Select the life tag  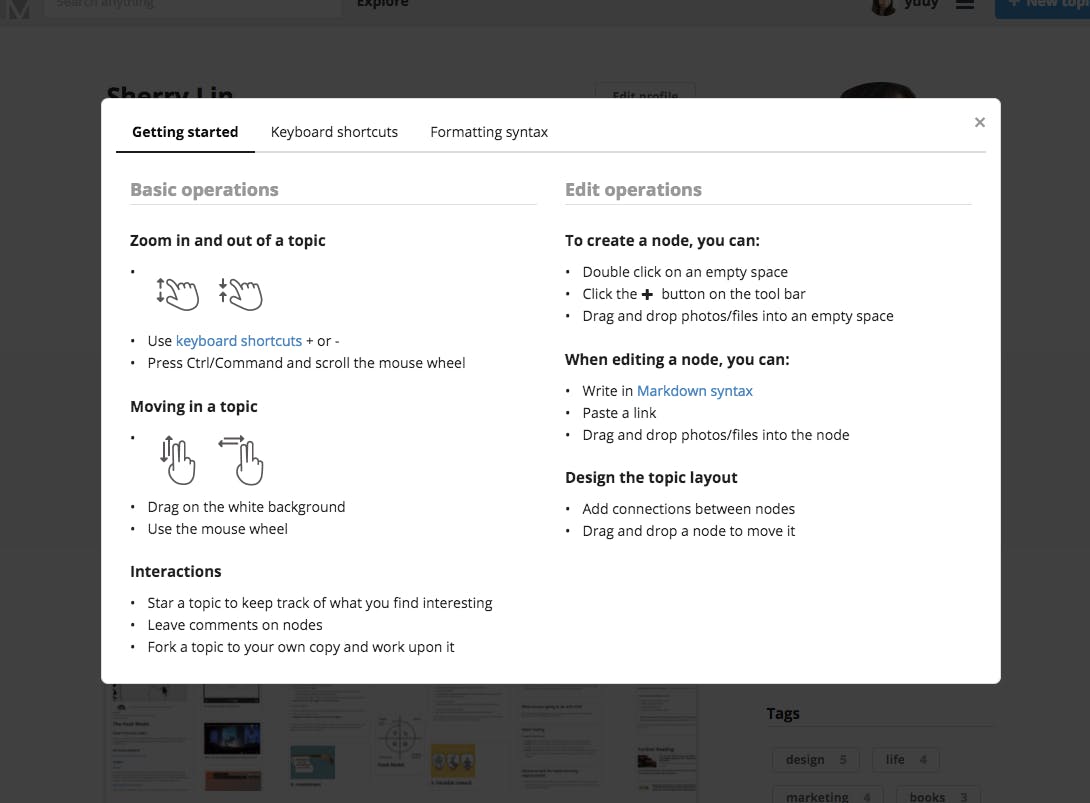905,759
